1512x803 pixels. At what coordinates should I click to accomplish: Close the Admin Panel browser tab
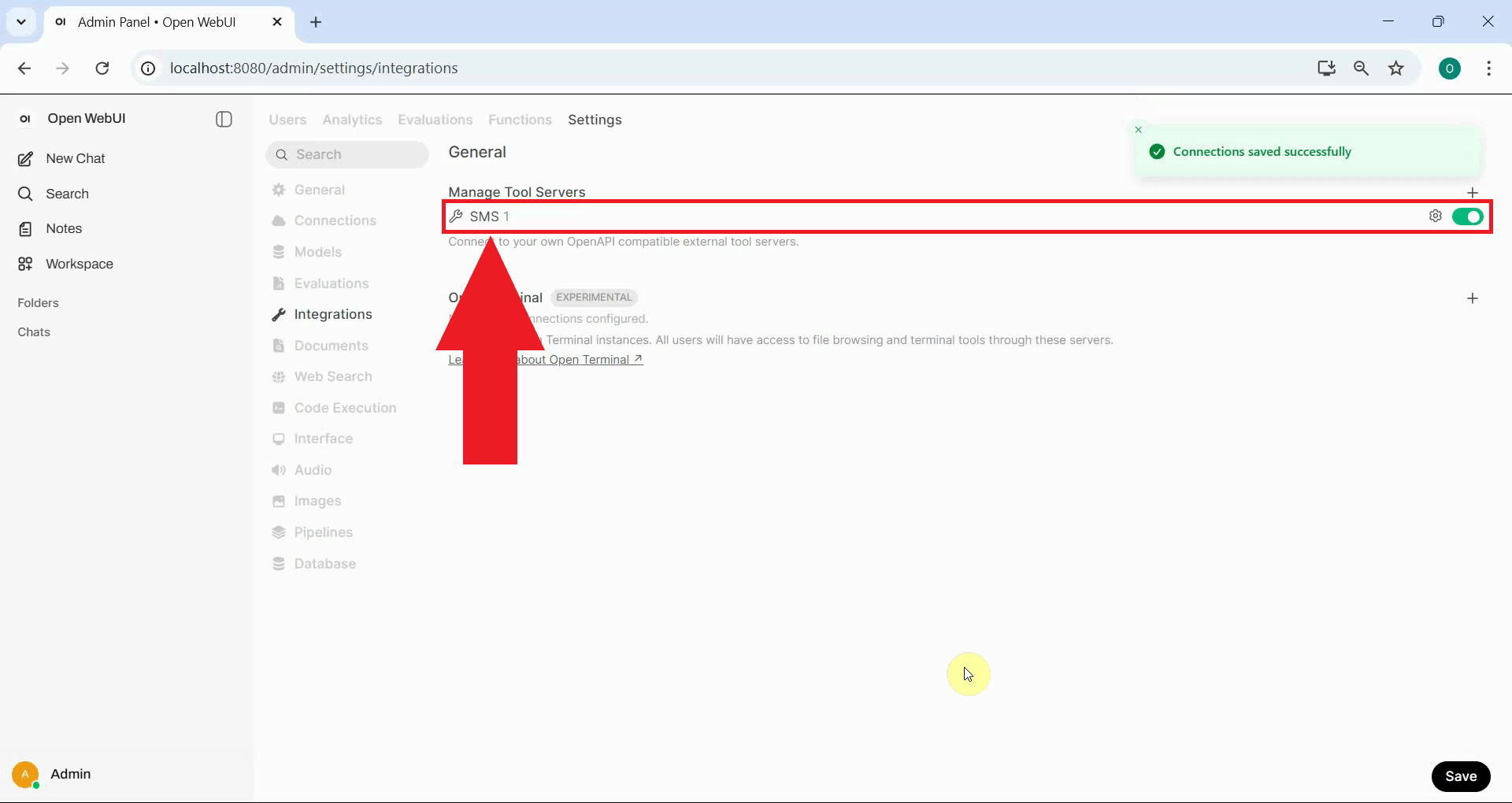pyautogui.click(x=277, y=22)
